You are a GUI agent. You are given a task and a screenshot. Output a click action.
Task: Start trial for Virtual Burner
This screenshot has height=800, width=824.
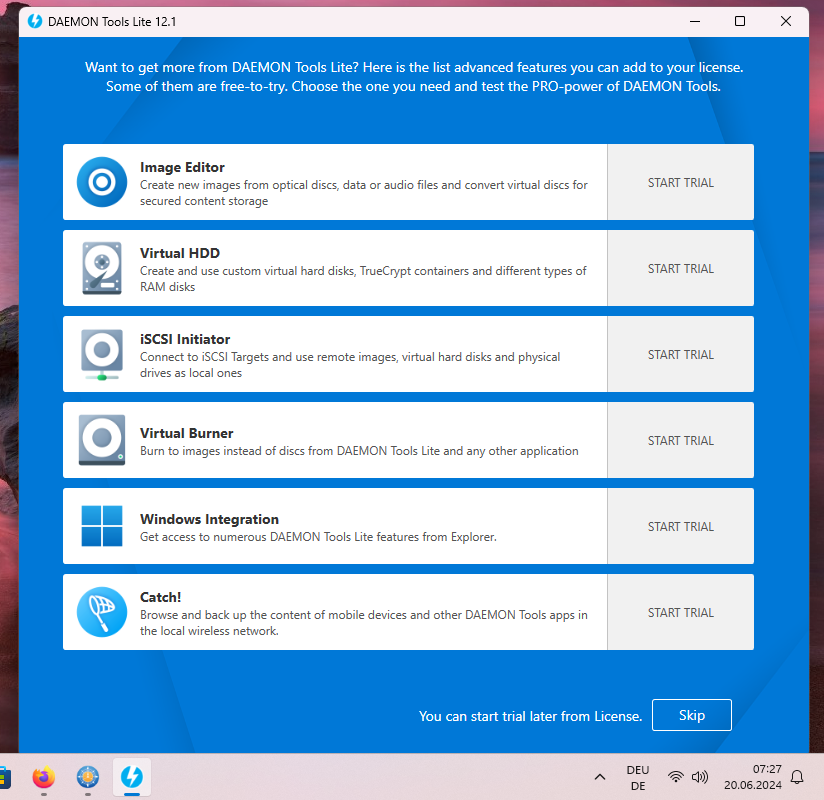click(681, 440)
